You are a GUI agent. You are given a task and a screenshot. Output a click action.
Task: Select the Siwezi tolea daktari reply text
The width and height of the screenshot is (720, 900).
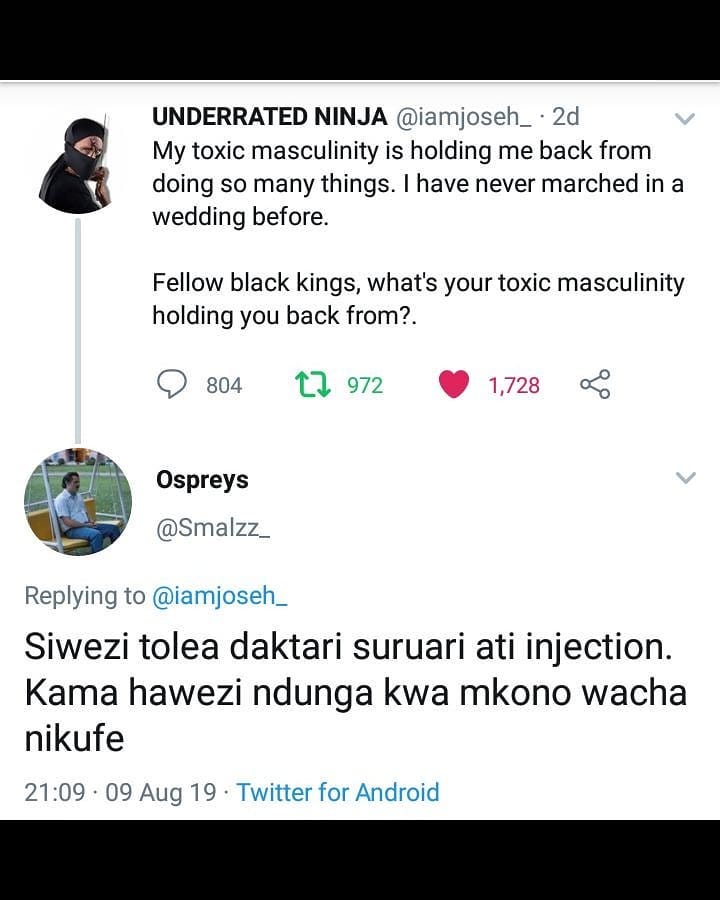click(356, 692)
